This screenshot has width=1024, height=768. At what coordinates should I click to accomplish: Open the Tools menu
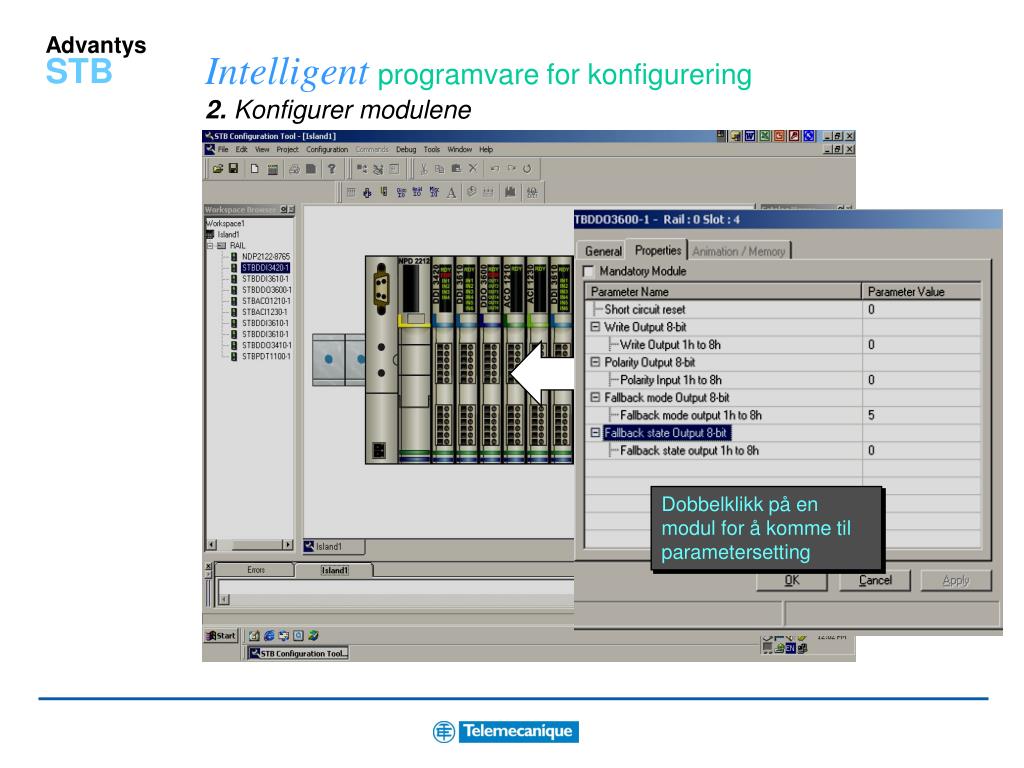pyautogui.click(x=432, y=150)
